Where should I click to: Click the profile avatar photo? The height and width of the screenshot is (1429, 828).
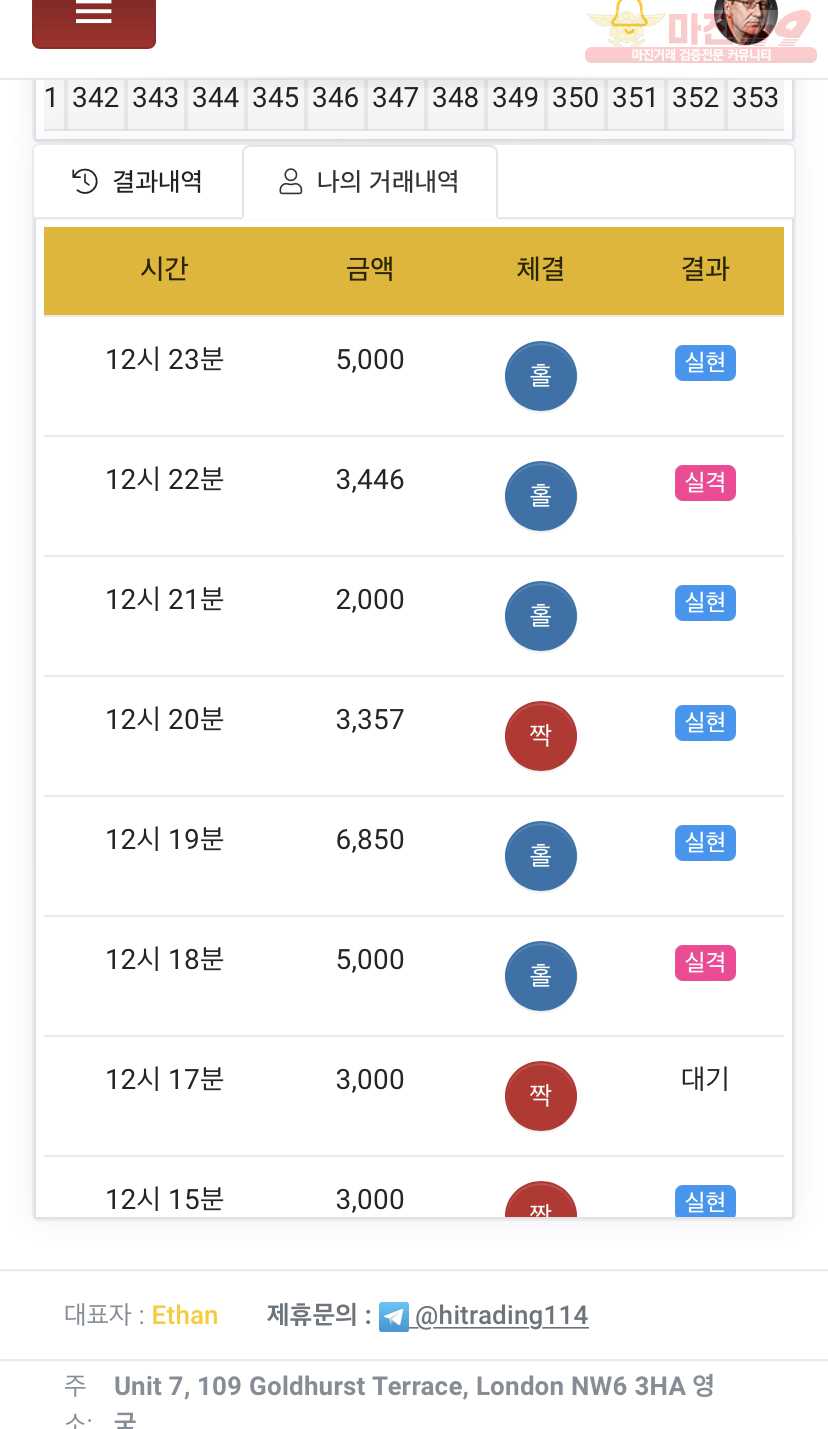tap(745, 18)
